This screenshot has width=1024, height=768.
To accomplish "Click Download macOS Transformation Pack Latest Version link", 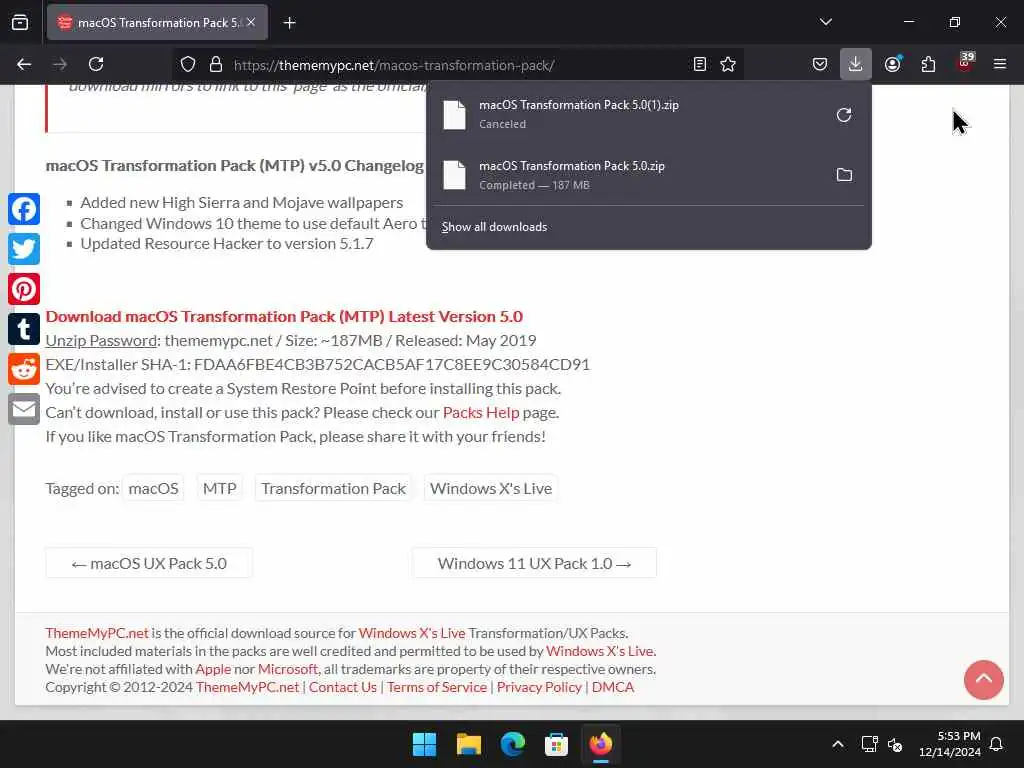I will pyautogui.click(x=284, y=317).
